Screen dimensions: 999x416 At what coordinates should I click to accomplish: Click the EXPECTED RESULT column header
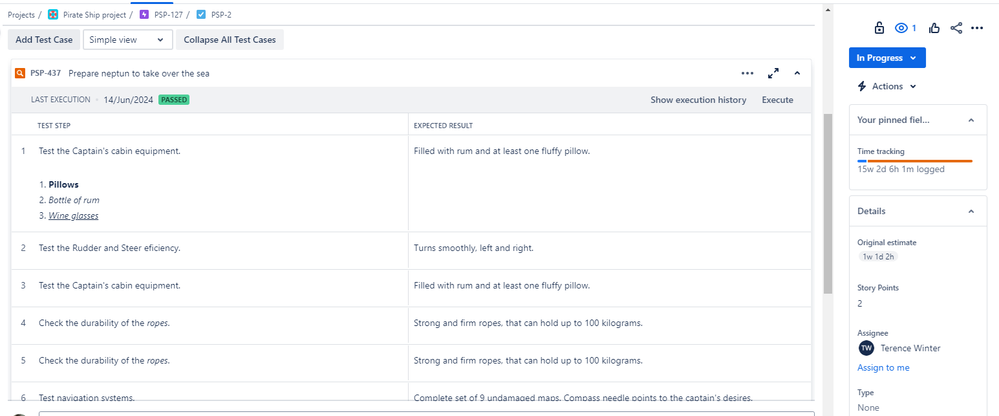443,126
